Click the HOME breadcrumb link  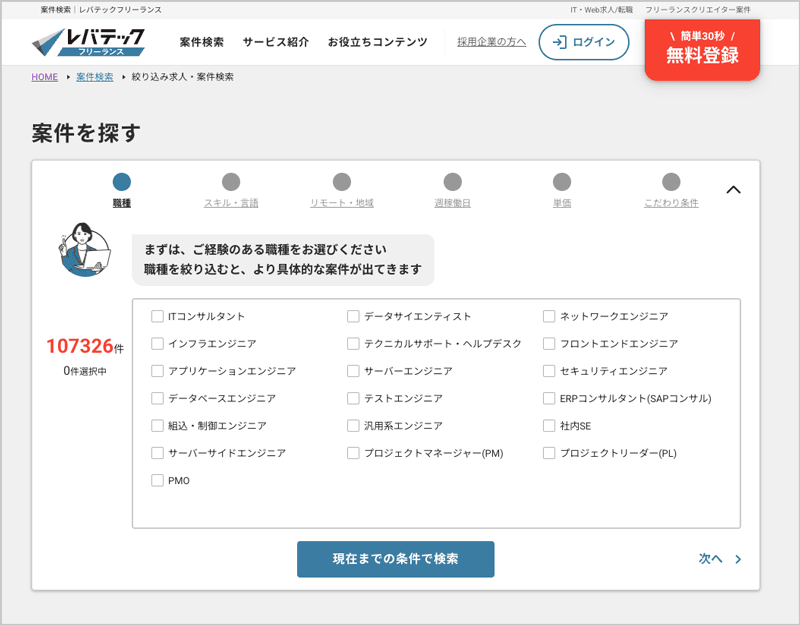point(44,77)
